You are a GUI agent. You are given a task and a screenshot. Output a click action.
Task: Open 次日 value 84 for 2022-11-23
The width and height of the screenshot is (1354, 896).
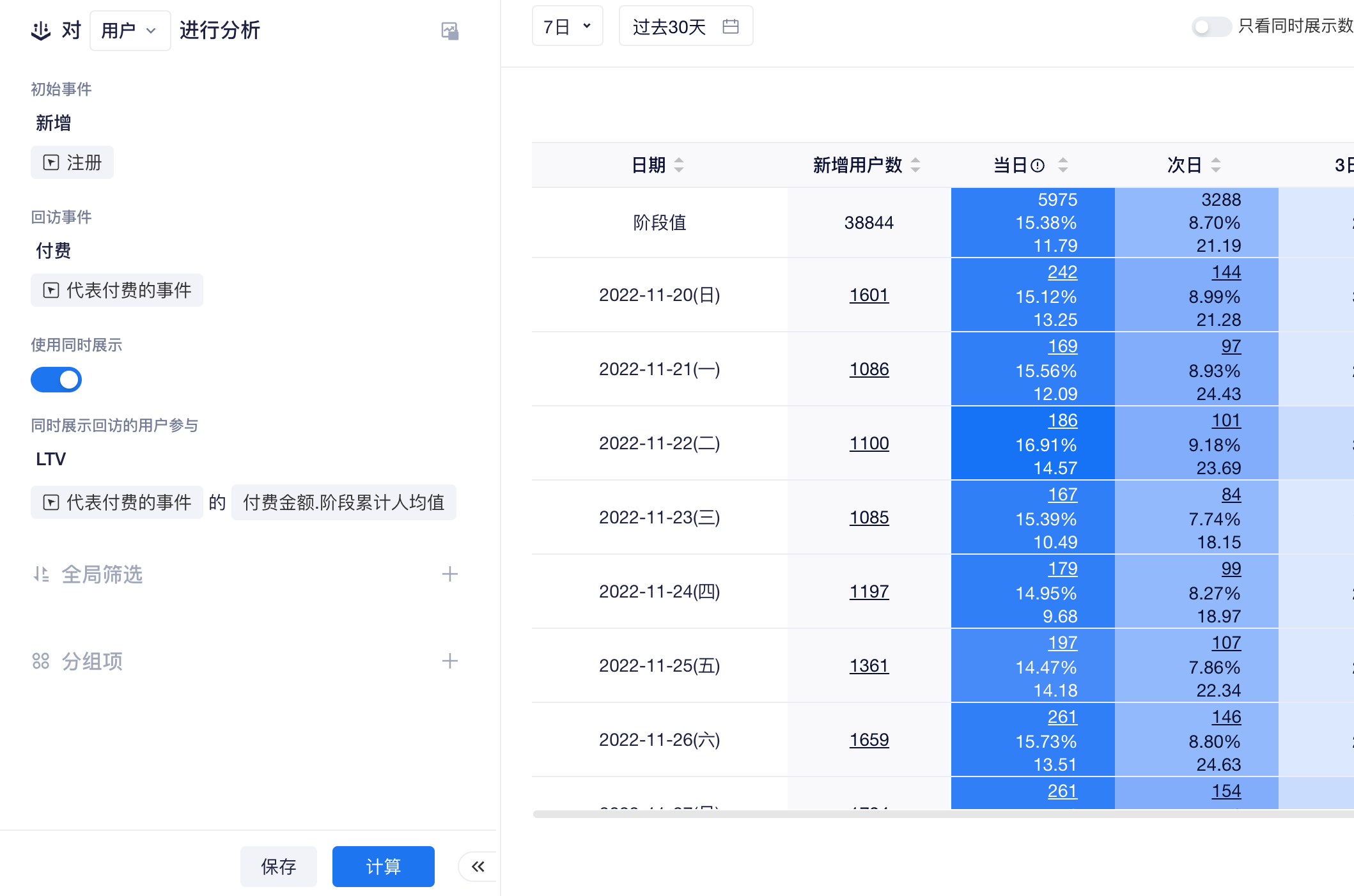pyautogui.click(x=1231, y=495)
